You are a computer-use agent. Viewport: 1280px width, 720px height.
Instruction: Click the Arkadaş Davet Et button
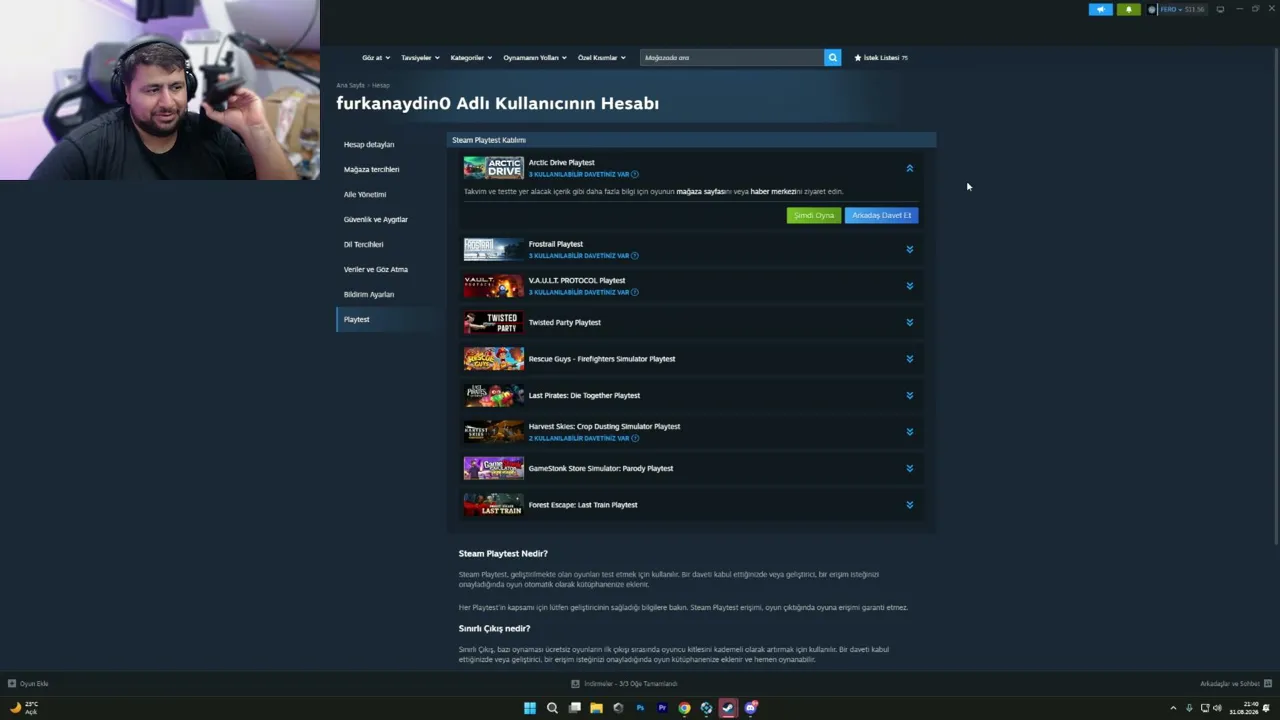[x=881, y=216]
